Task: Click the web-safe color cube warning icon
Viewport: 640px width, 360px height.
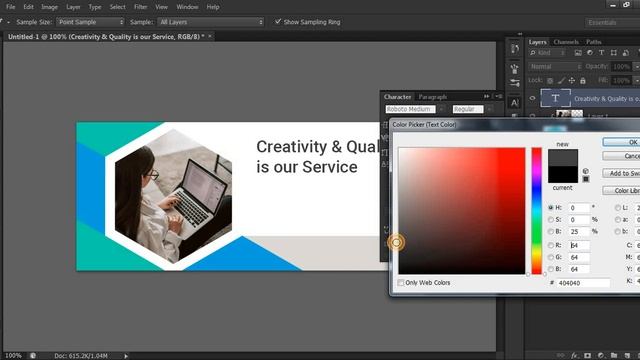Action: tap(586, 171)
